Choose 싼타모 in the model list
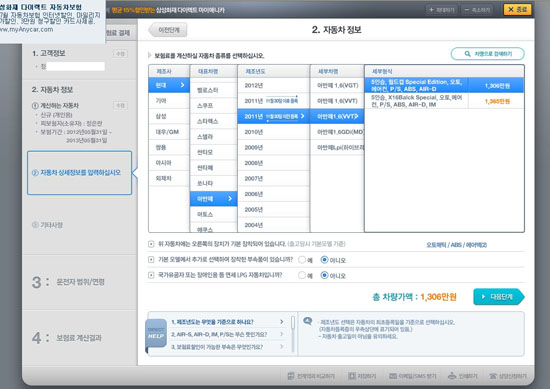 214,152
